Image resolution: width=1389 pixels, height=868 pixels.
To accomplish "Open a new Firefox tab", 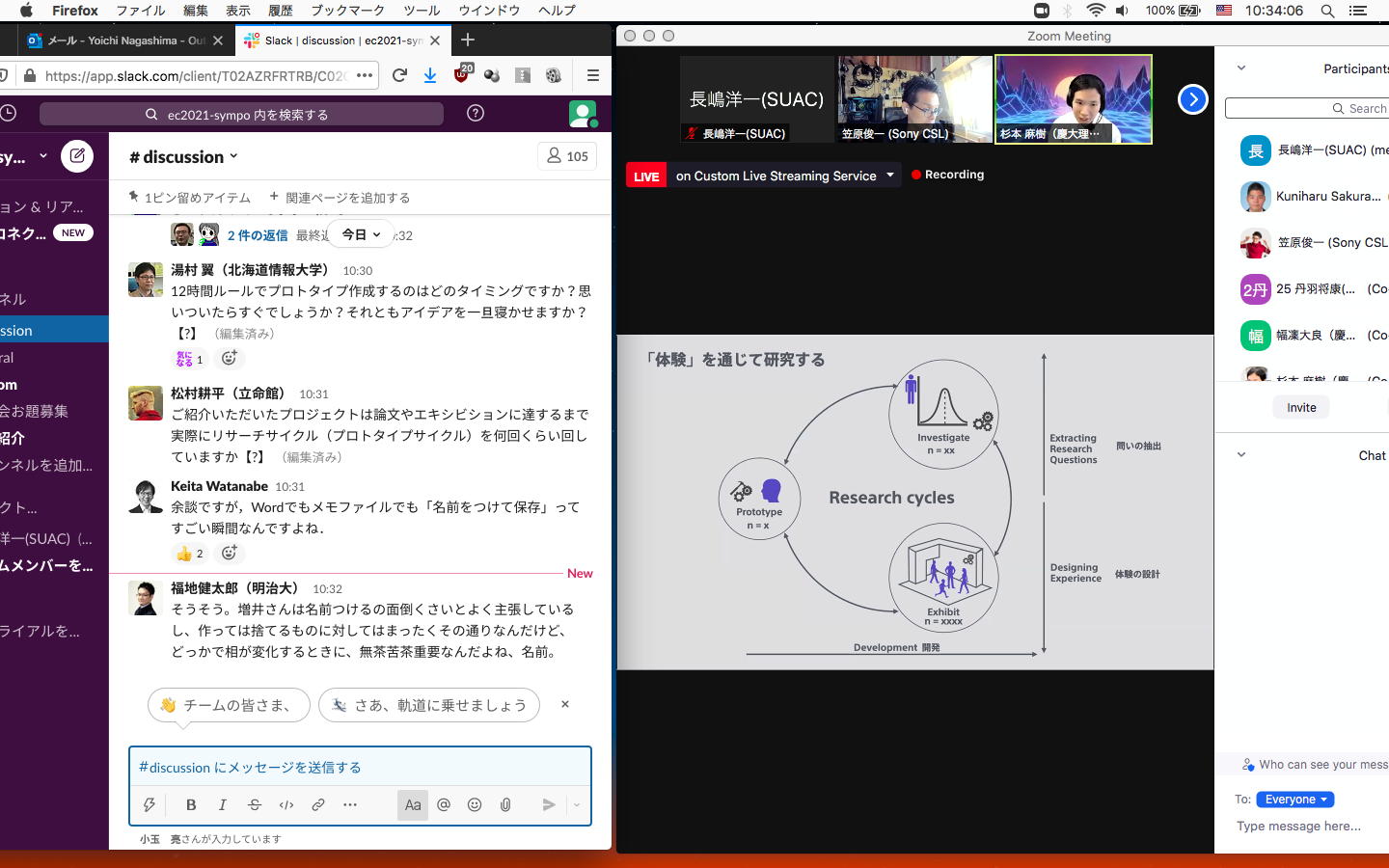I will [468, 40].
